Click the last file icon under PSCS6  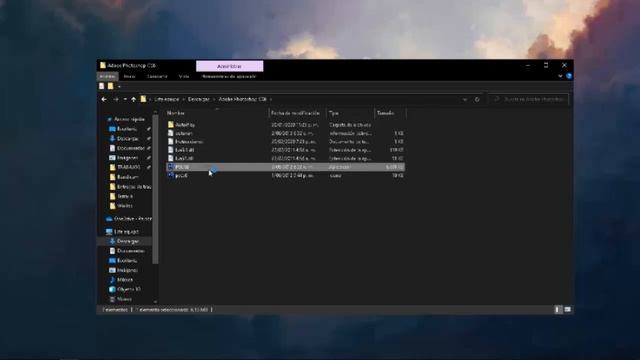pos(171,175)
